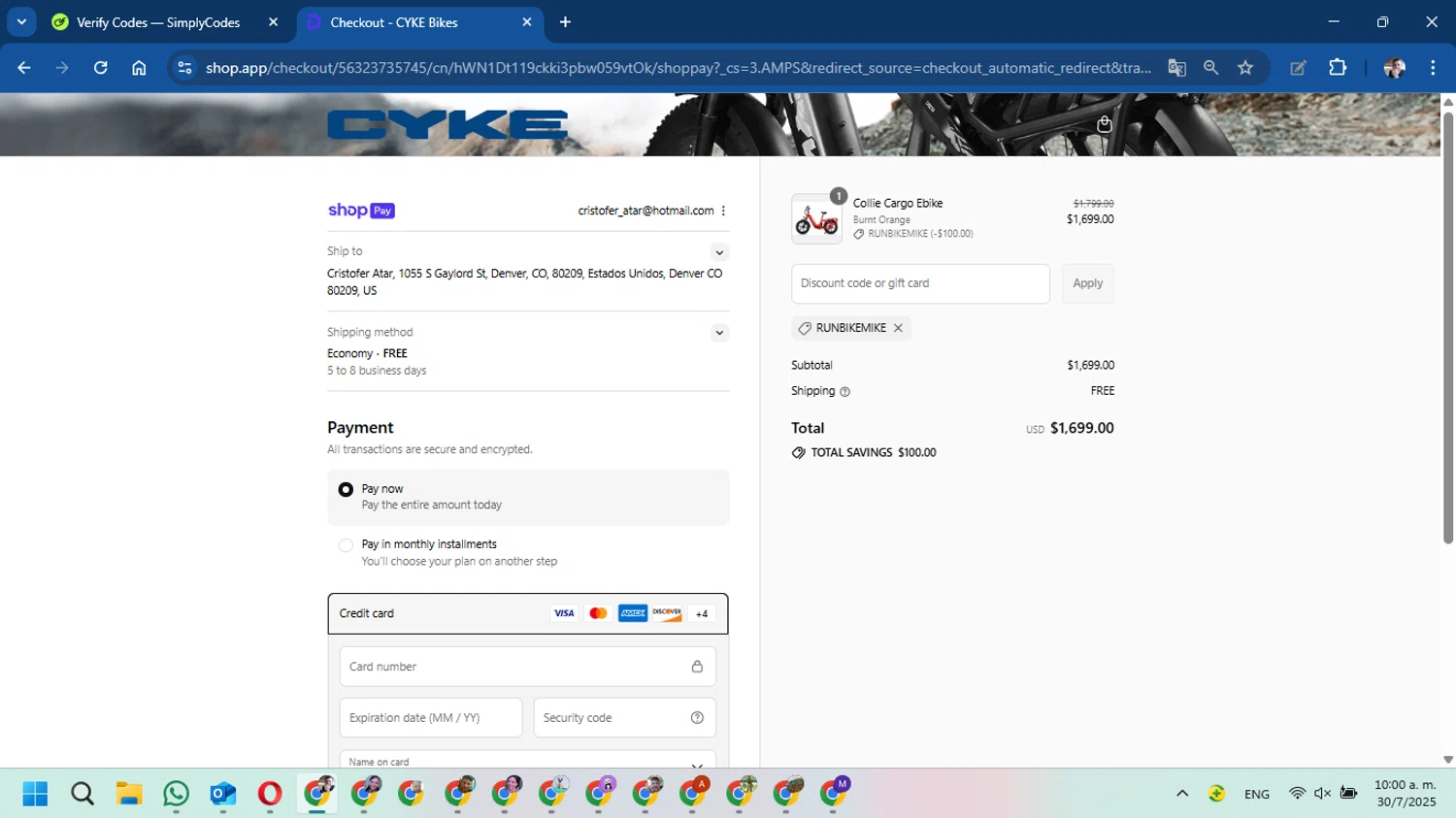Viewport: 1456px width, 818px height.
Task: Focus the Discount code or gift card field
Action: (x=920, y=283)
